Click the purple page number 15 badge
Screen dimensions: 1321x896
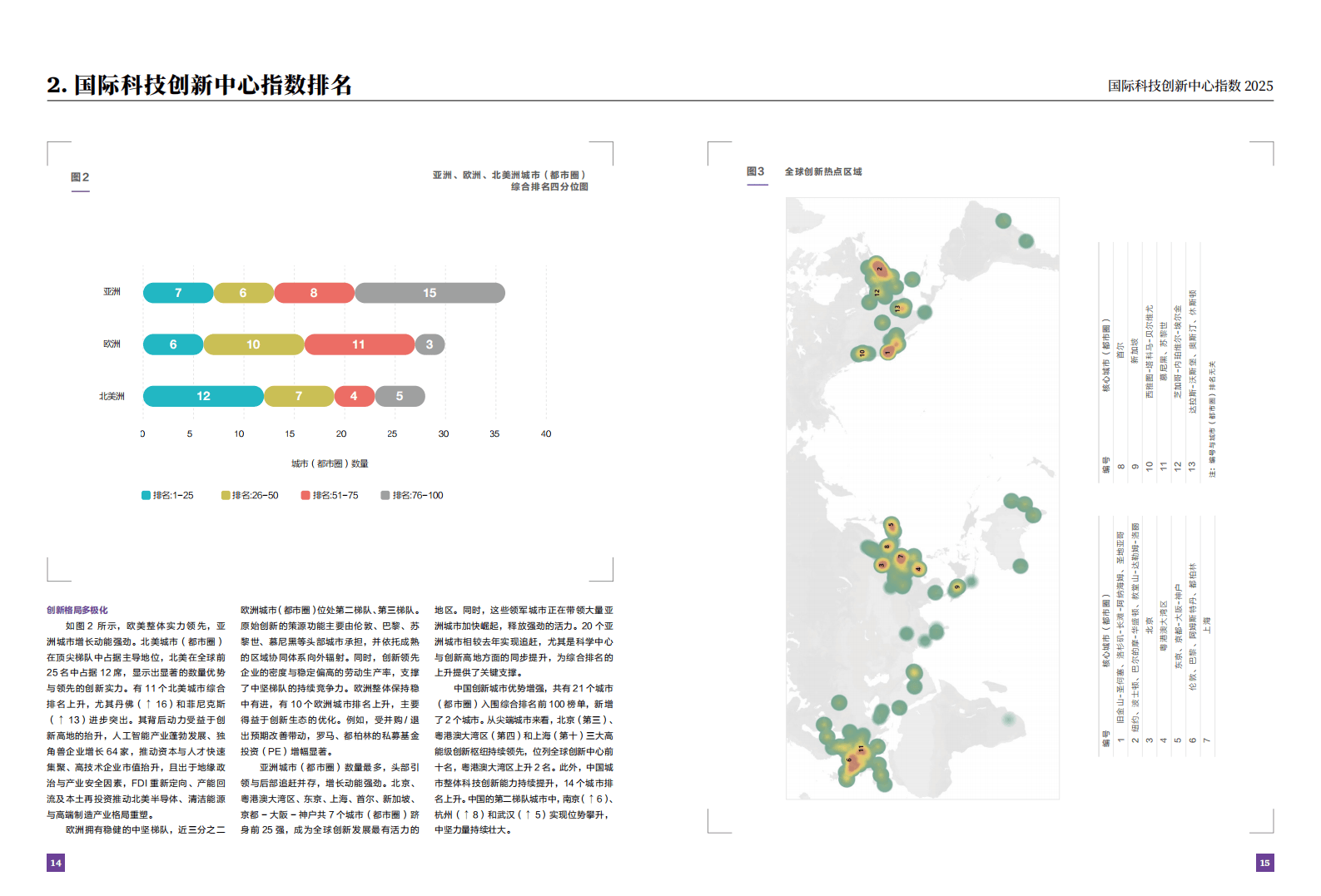coord(1264,863)
